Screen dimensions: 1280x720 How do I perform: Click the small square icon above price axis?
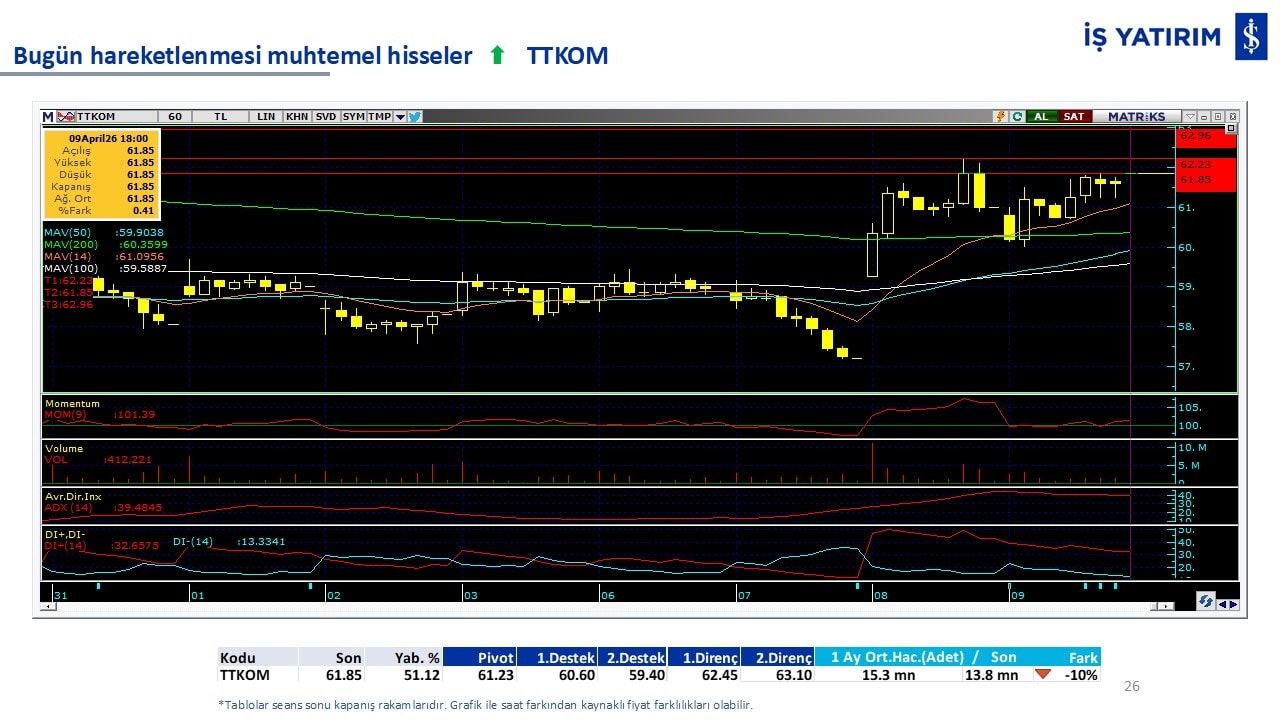click(x=1231, y=129)
